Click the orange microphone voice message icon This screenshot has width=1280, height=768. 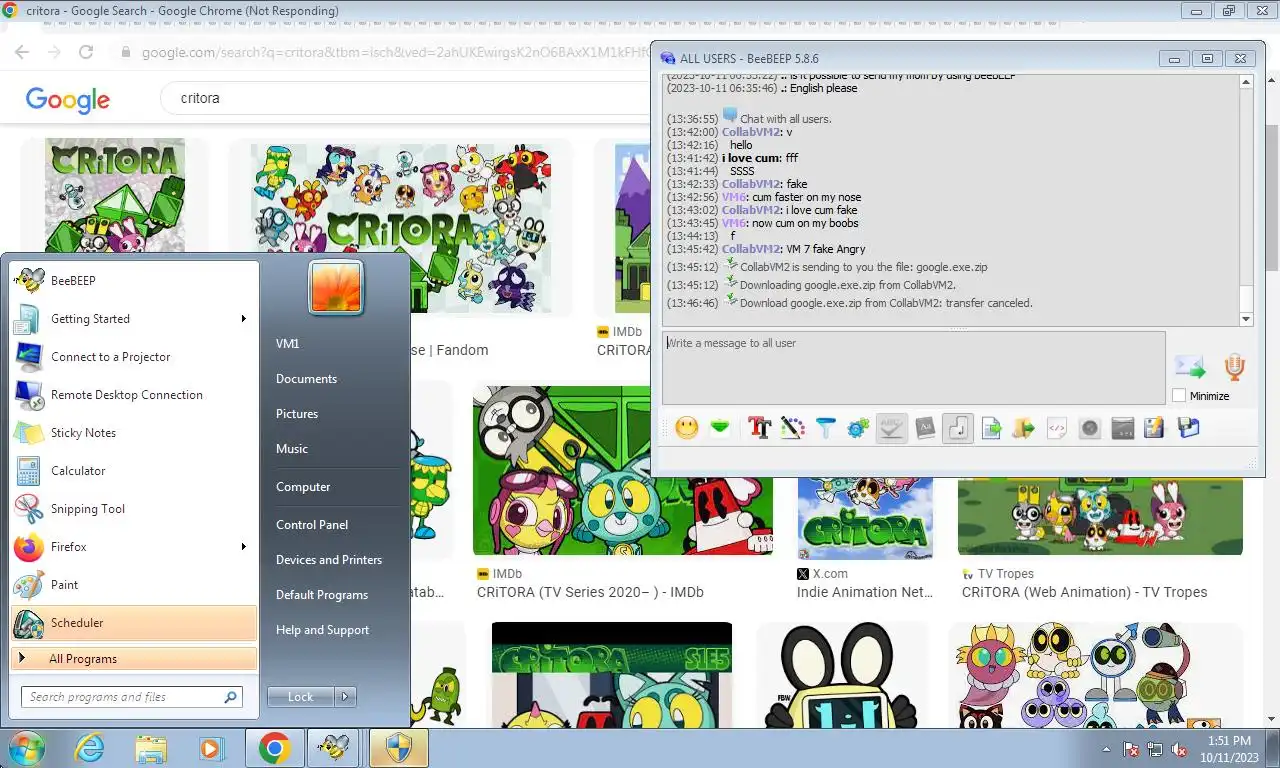click(1234, 367)
